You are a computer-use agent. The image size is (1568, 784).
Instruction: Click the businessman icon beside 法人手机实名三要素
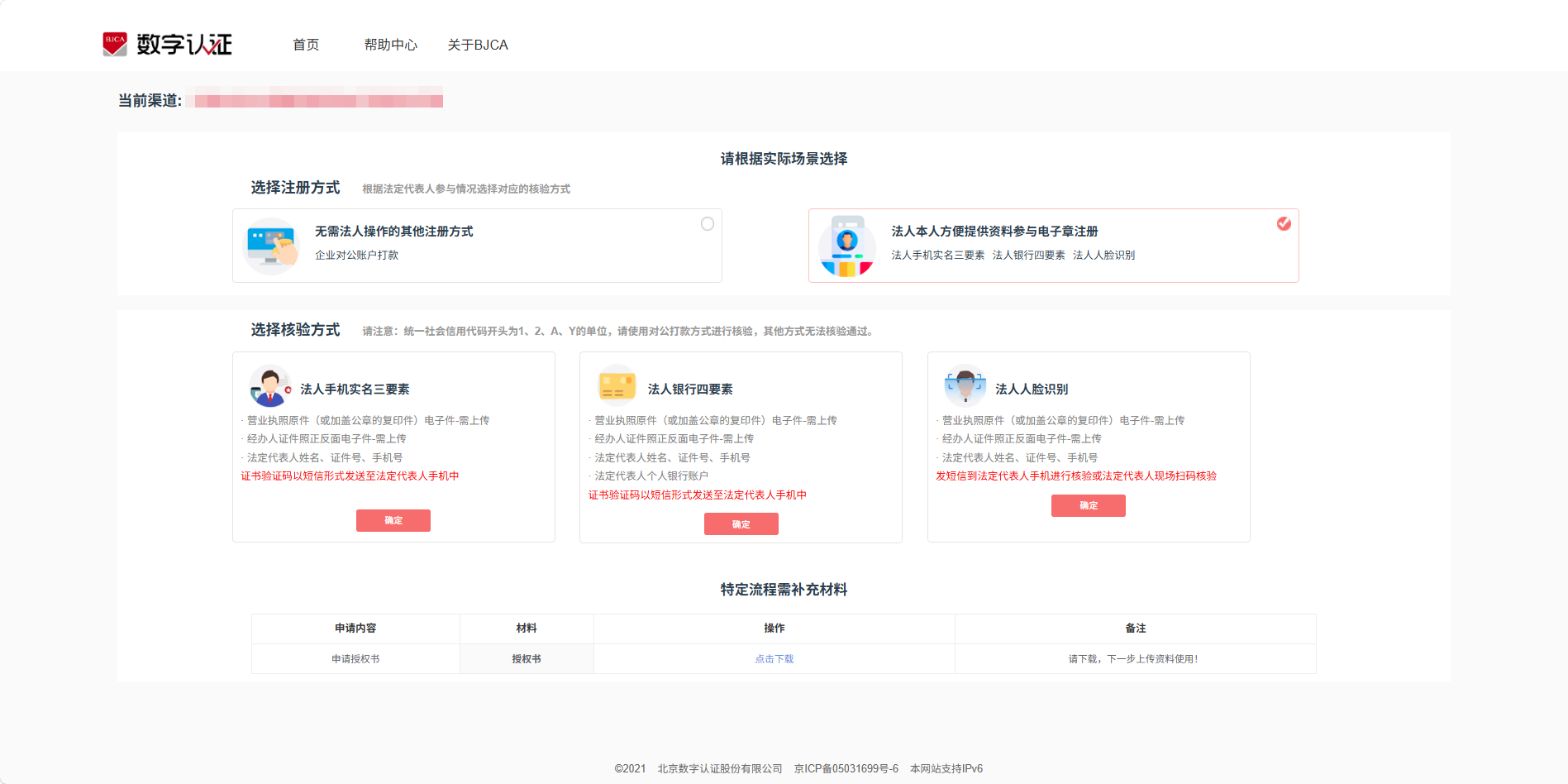tap(270, 386)
